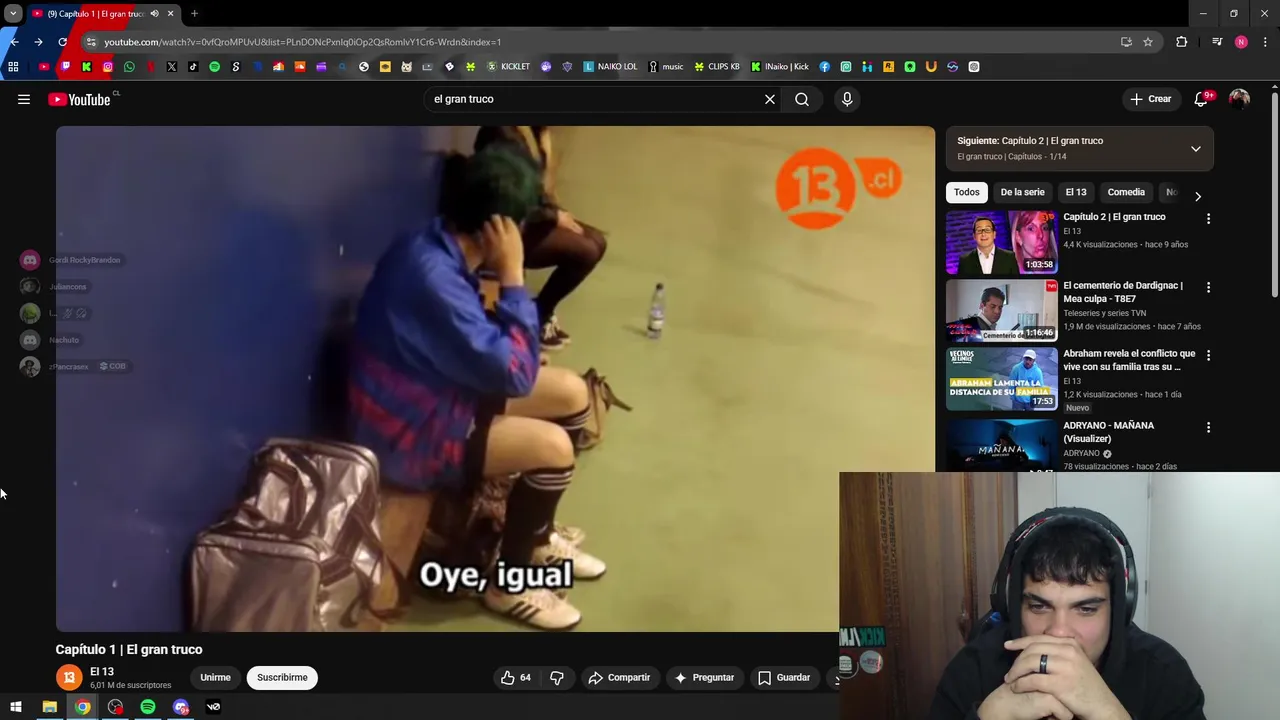This screenshot has height=720, width=1280.
Task: Open the NAIKO LOL bookmark
Action: click(610, 67)
